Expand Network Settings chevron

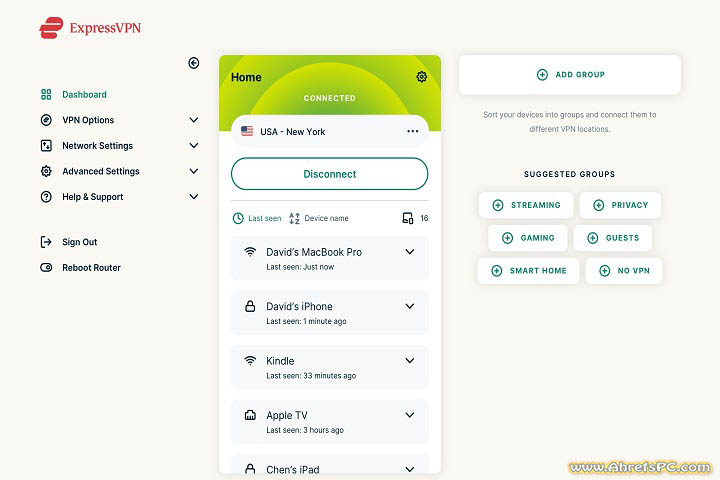point(194,146)
